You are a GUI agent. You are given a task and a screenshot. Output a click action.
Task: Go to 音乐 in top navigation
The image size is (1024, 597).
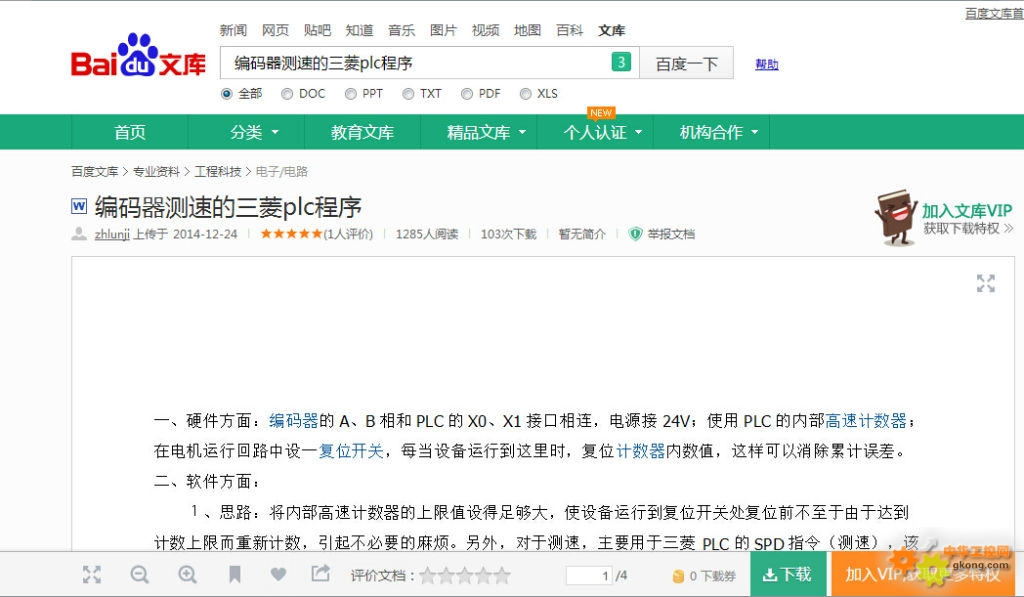[401, 30]
